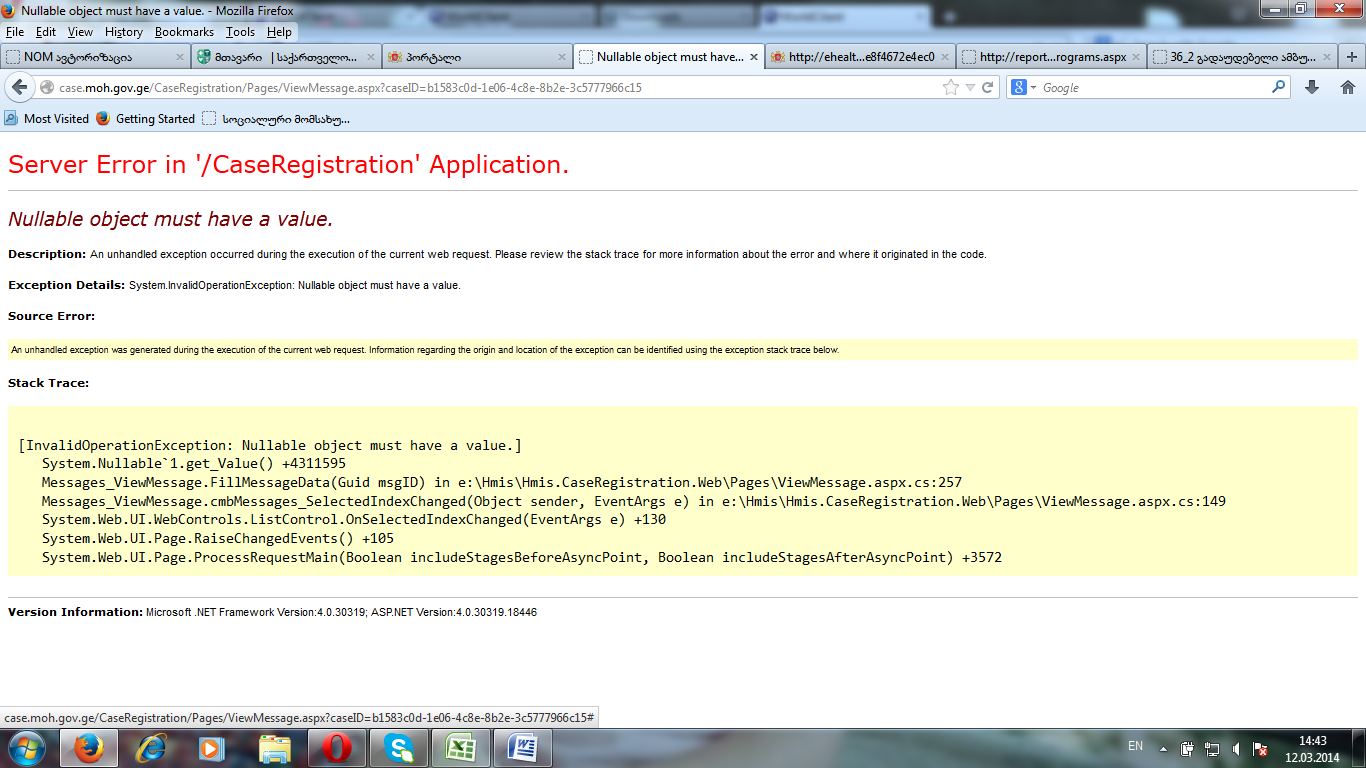Open Skype from the taskbar
This screenshot has height=768, width=1366.
399,748
